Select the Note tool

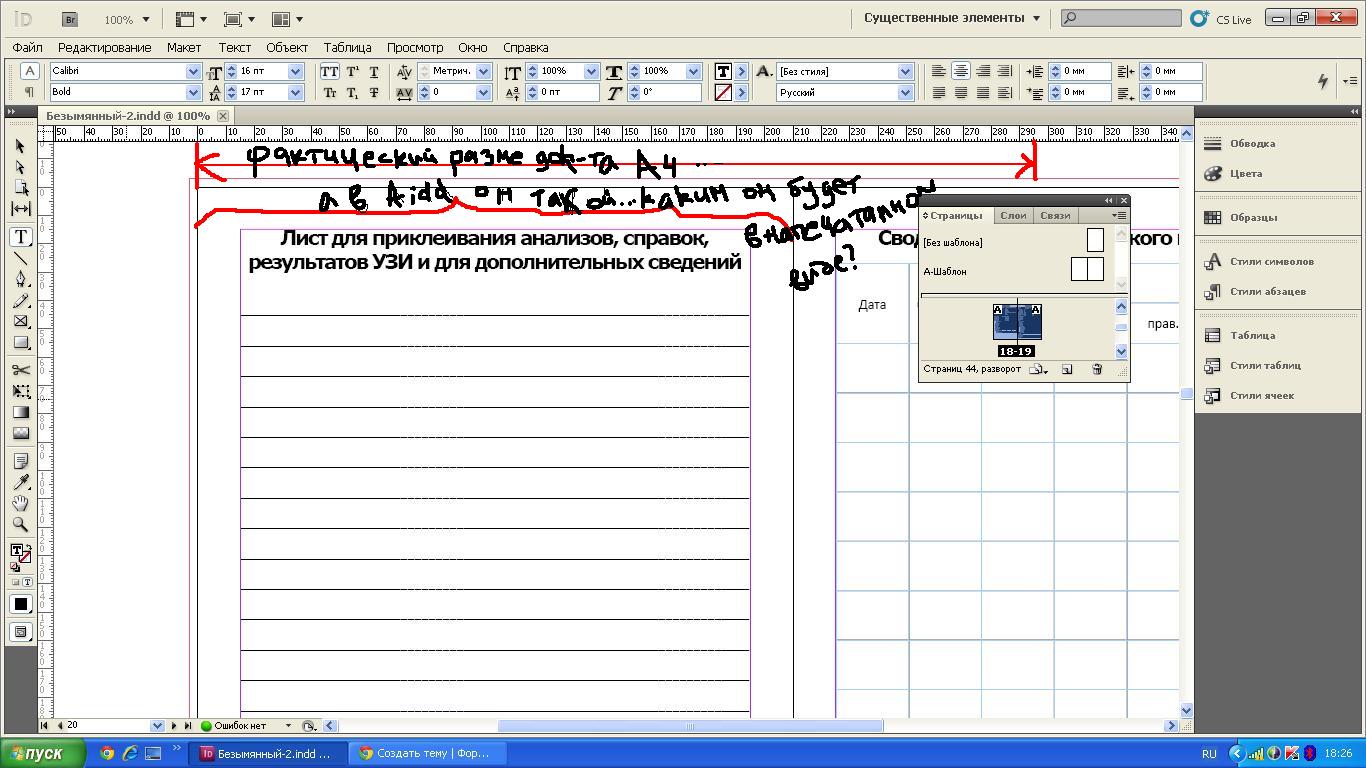click(x=20, y=461)
